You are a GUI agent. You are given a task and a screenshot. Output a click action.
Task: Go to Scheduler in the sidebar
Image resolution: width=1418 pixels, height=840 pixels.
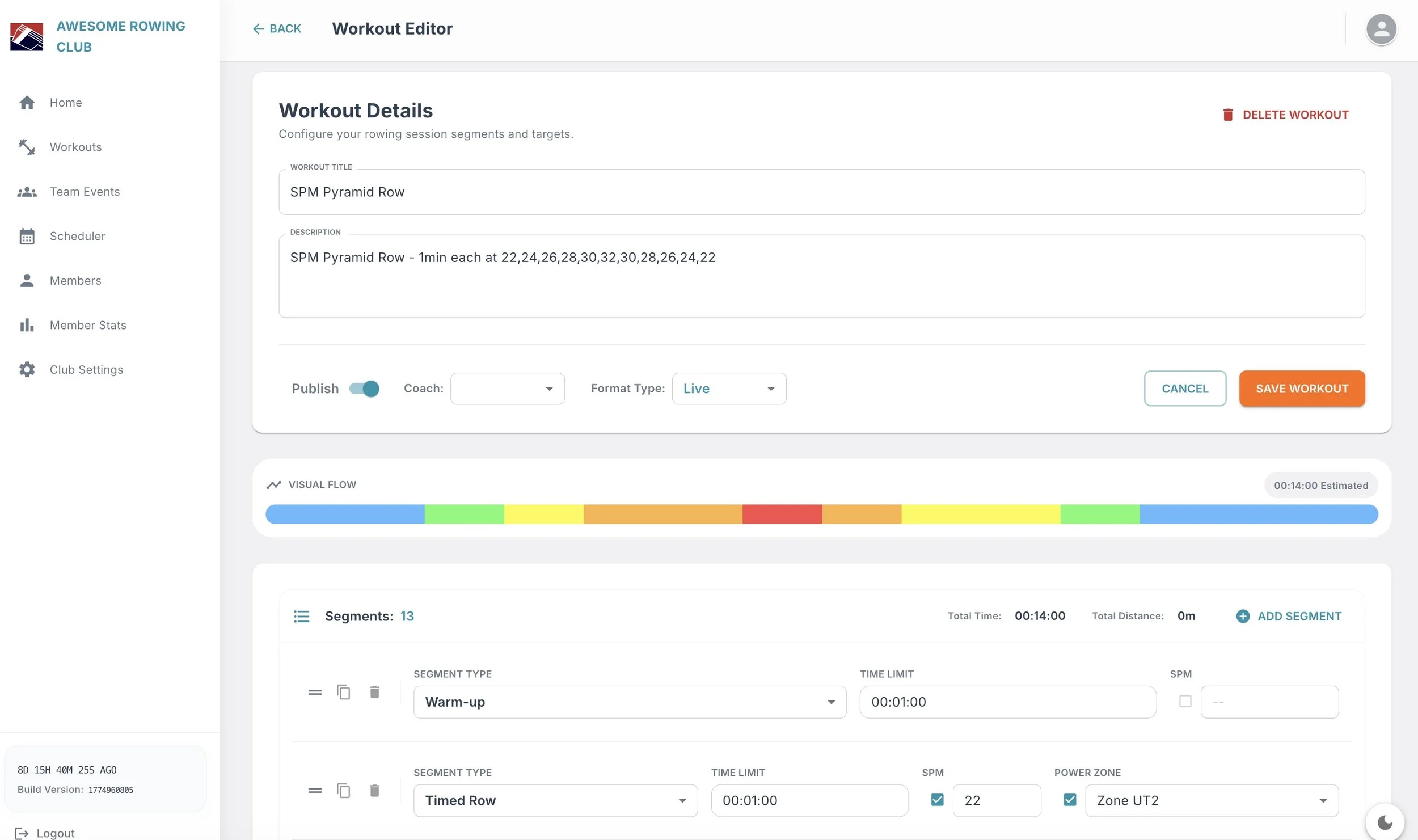point(77,236)
